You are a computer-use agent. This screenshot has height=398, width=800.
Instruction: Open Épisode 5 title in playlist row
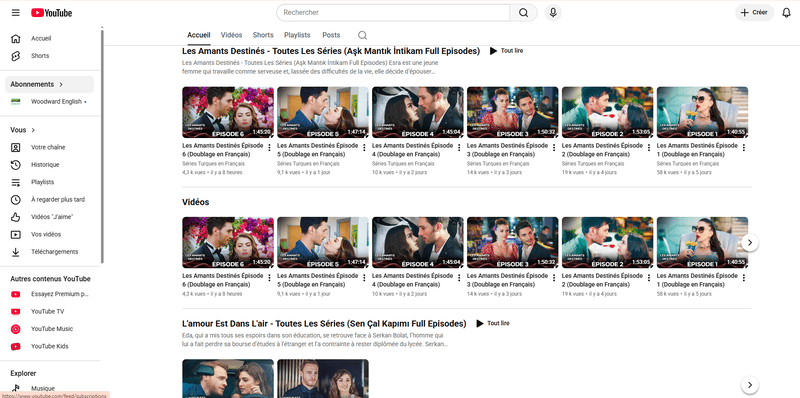point(318,150)
